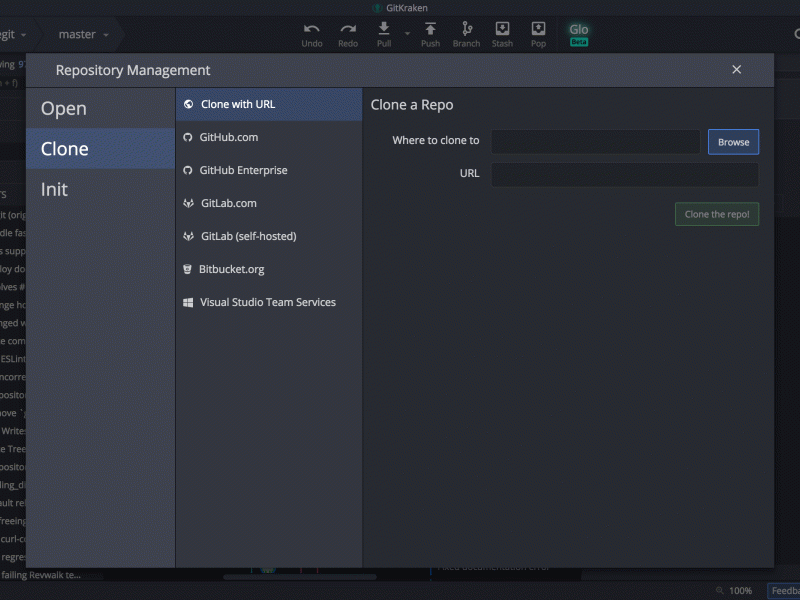
Task: Click the GitHub.com octocat icon
Action: click(x=188, y=137)
